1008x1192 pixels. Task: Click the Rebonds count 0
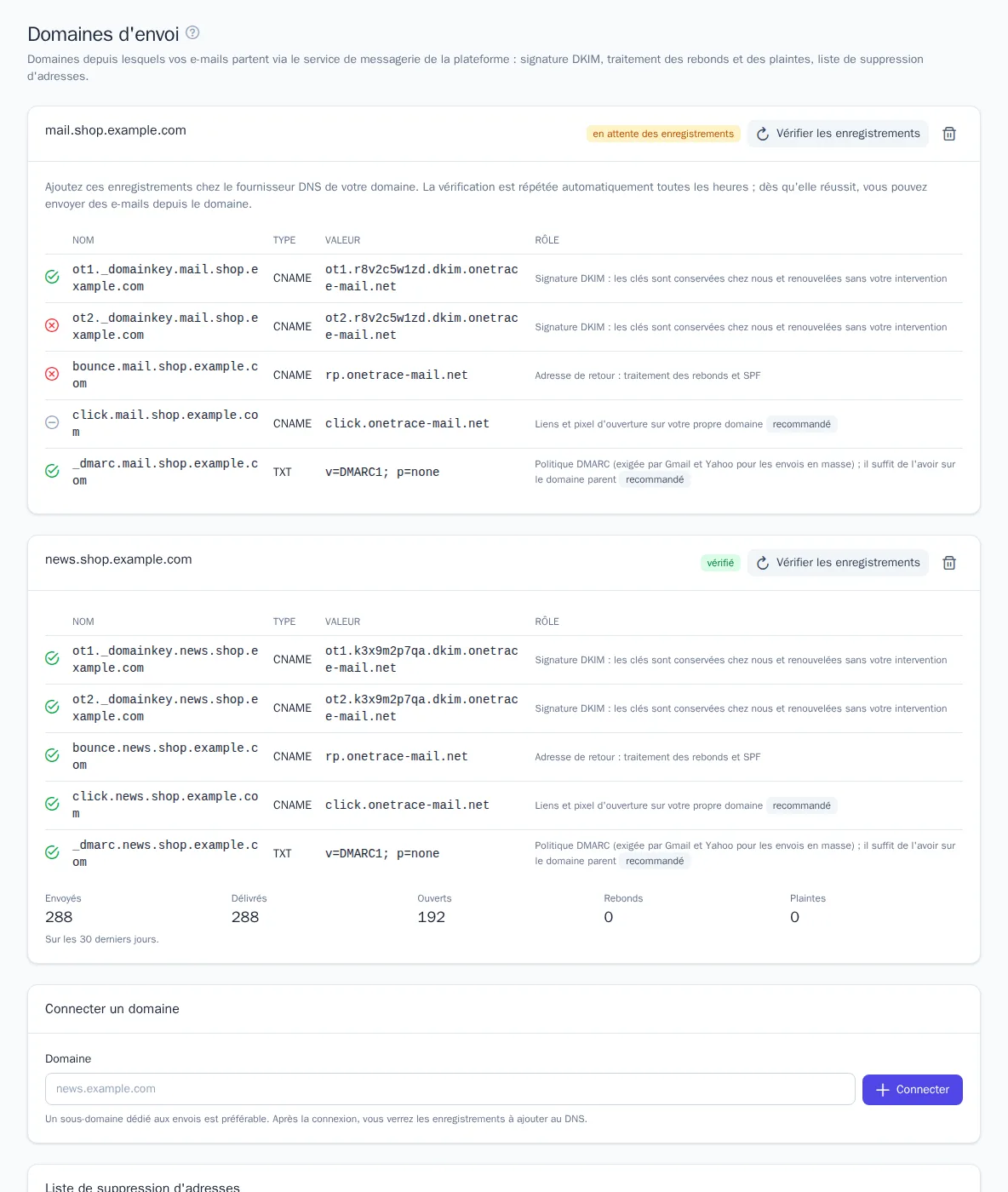[x=609, y=917]
